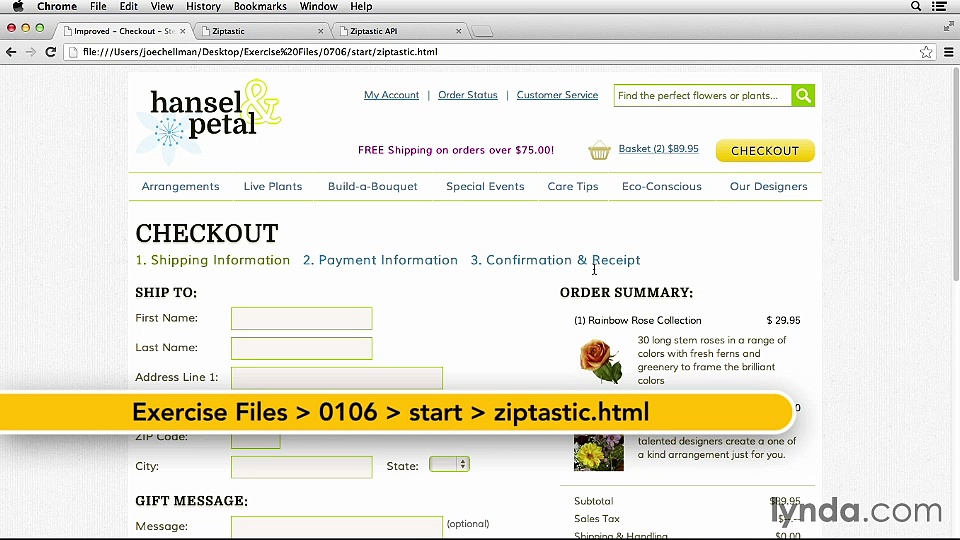Open the Special Events nav item
The height and width of the screenshot is (540, 960).
coord(485,187)
